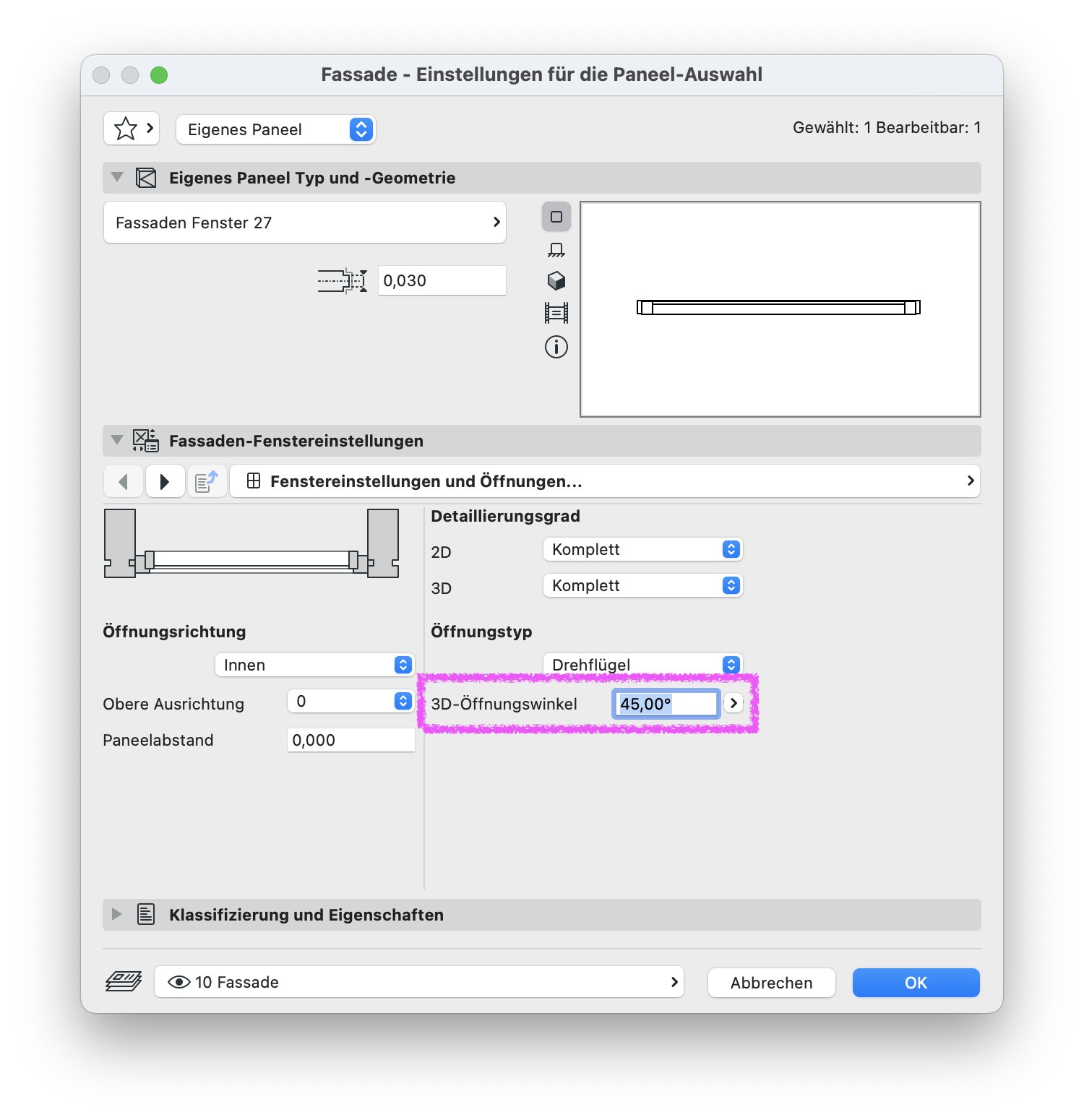Expand Klassifizierung und Eigenschaften section
Image resolution: width=1084 pixels, height=1120 pixels.
pos(116,914)
